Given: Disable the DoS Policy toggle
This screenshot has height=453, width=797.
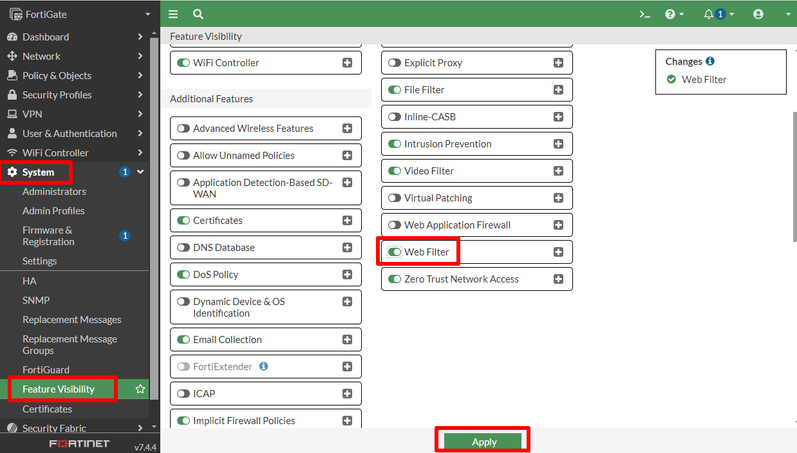Looking at the screenshot, I should 183,274.
